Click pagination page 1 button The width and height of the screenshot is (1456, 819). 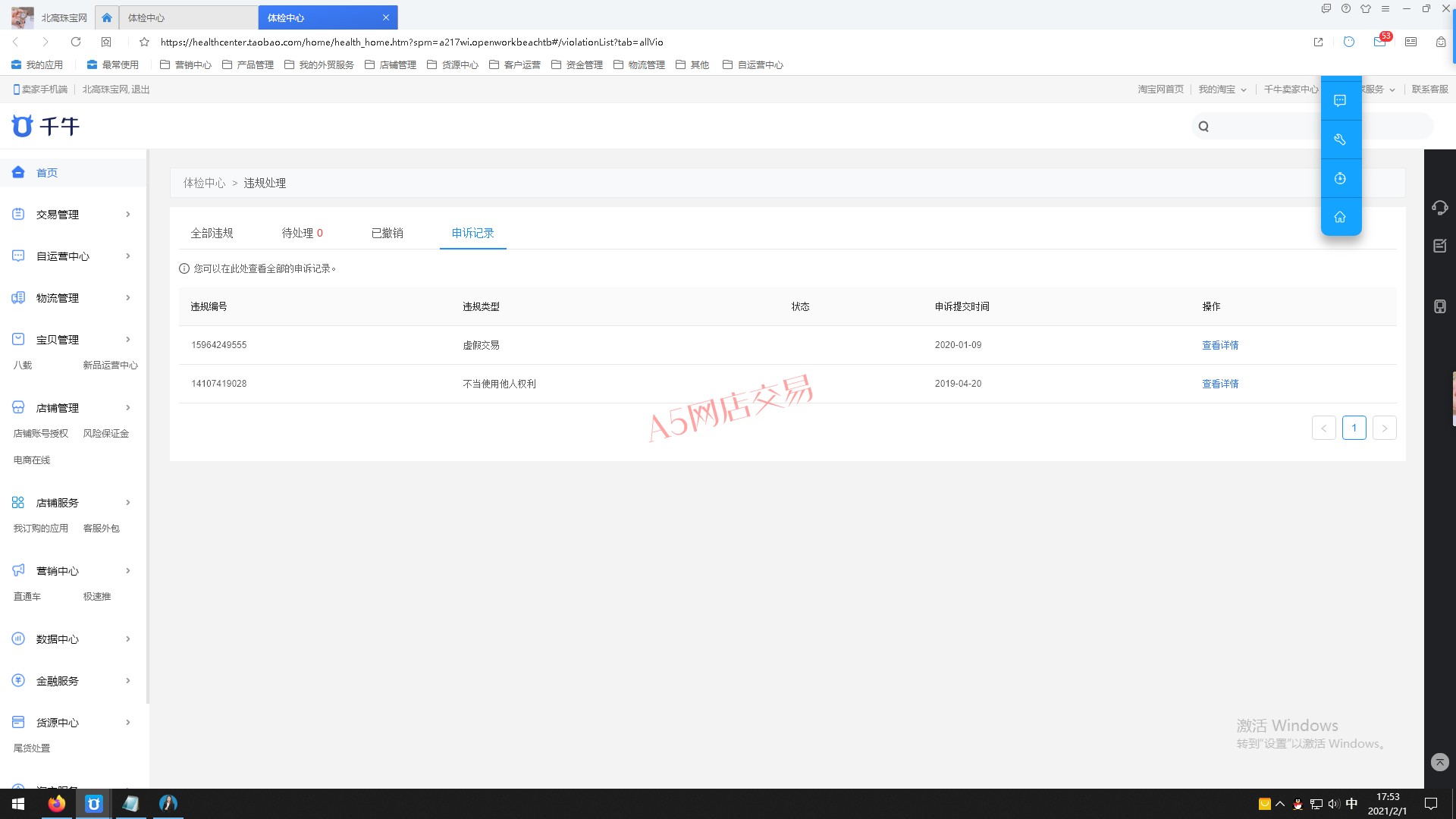pyautogui.click(x=1354, y=428)
